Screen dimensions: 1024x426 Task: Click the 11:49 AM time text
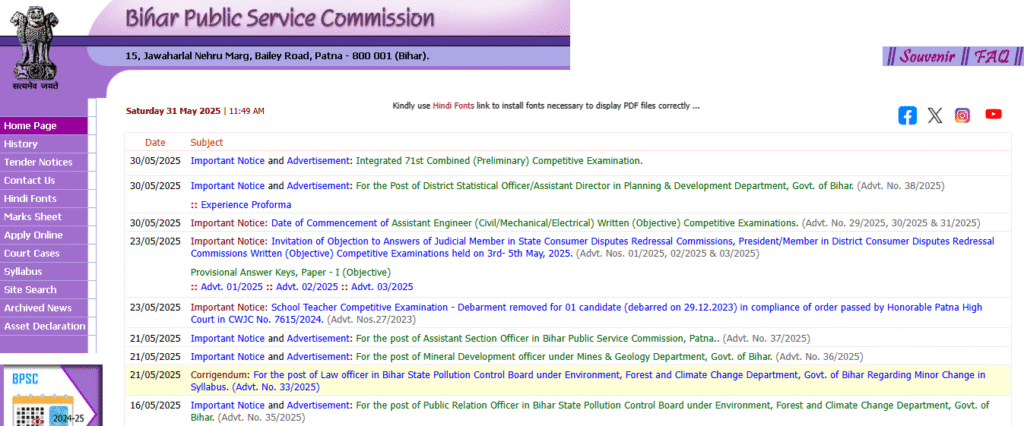(246, 111)
